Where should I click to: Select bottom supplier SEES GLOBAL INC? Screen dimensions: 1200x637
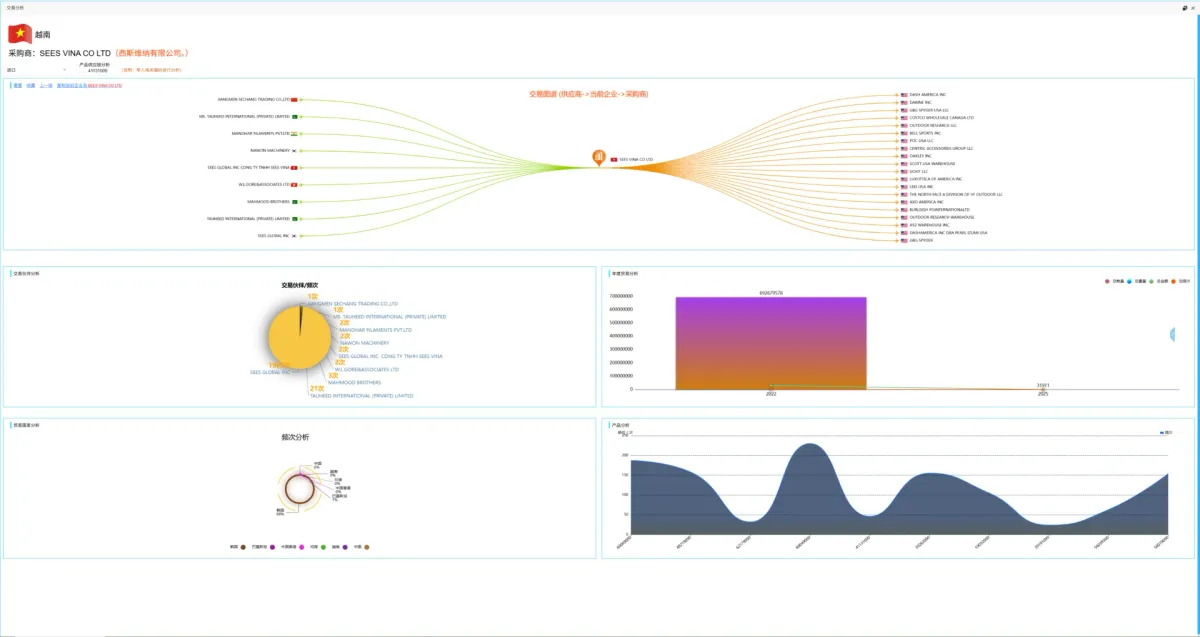pos(273,235)
